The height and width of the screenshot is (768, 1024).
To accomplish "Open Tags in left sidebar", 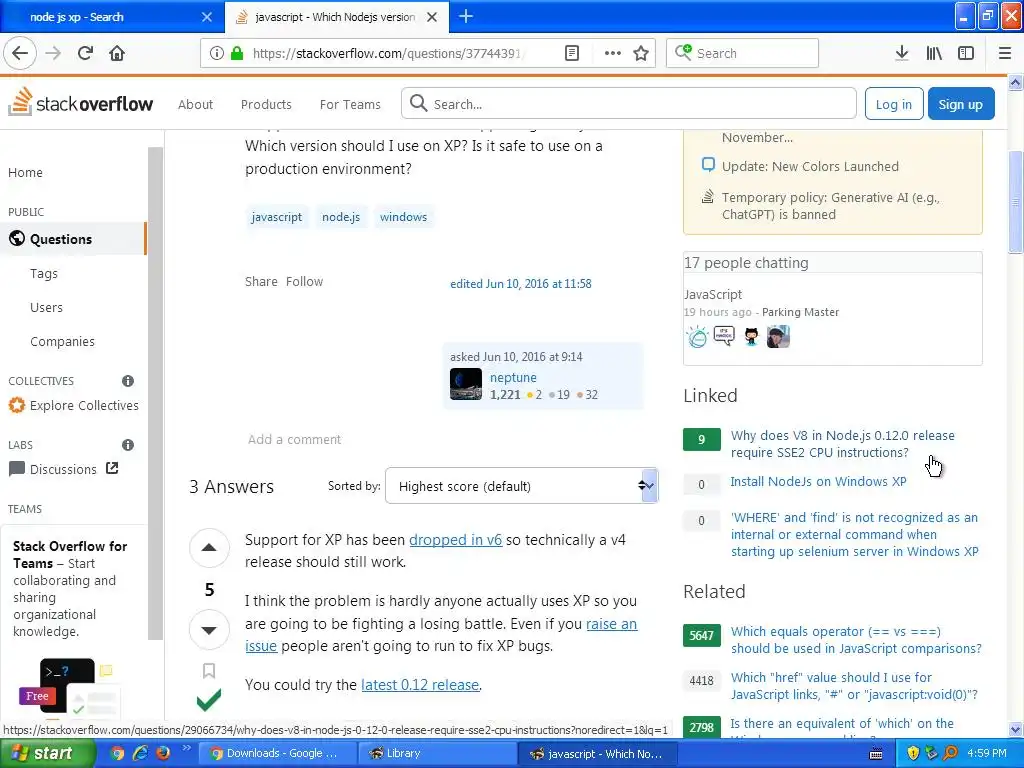I will click(44, 274).
